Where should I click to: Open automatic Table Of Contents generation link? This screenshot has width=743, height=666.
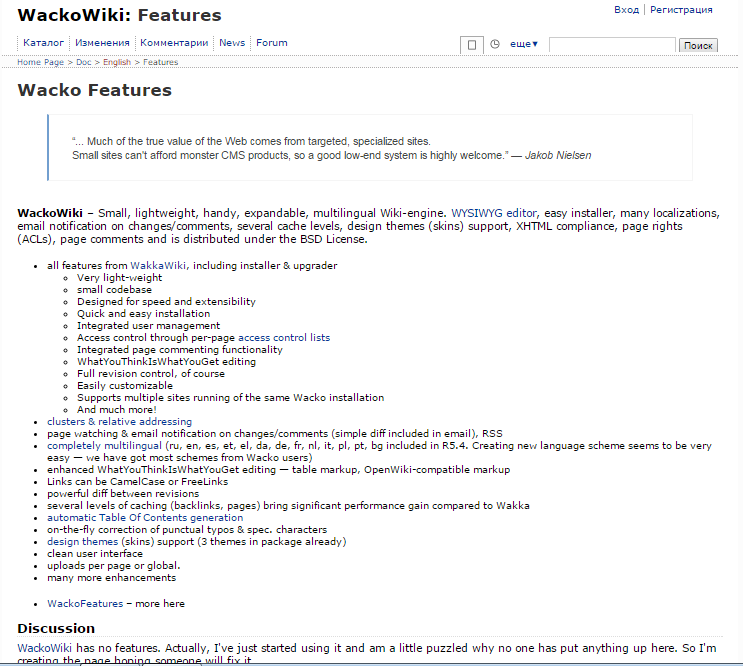pos(145,518)
